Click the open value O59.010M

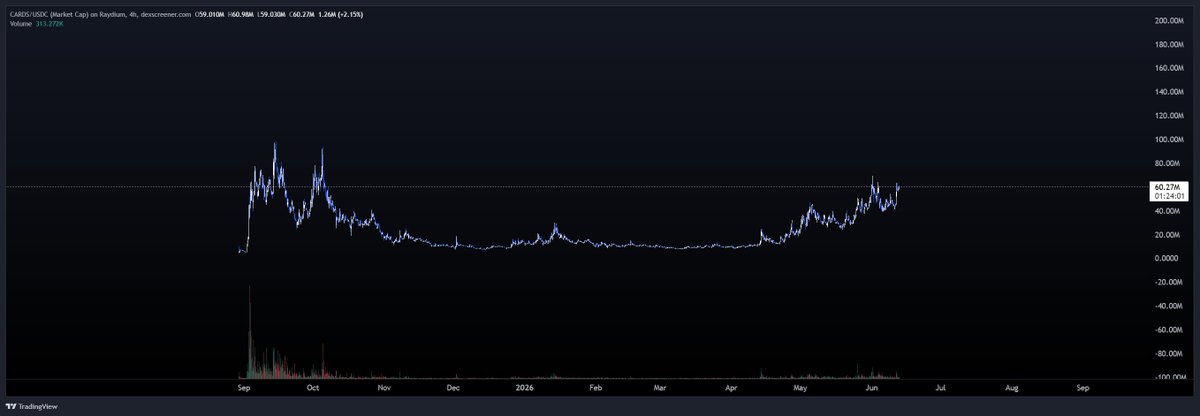pyautogui.click(x=209, y=14)
